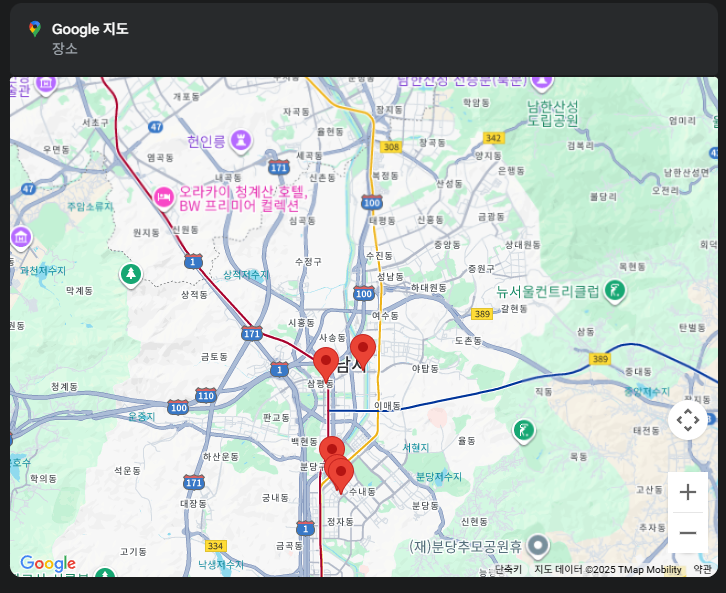Click the pink hotel icon for 오라카이 청계산 호텔

163,198
